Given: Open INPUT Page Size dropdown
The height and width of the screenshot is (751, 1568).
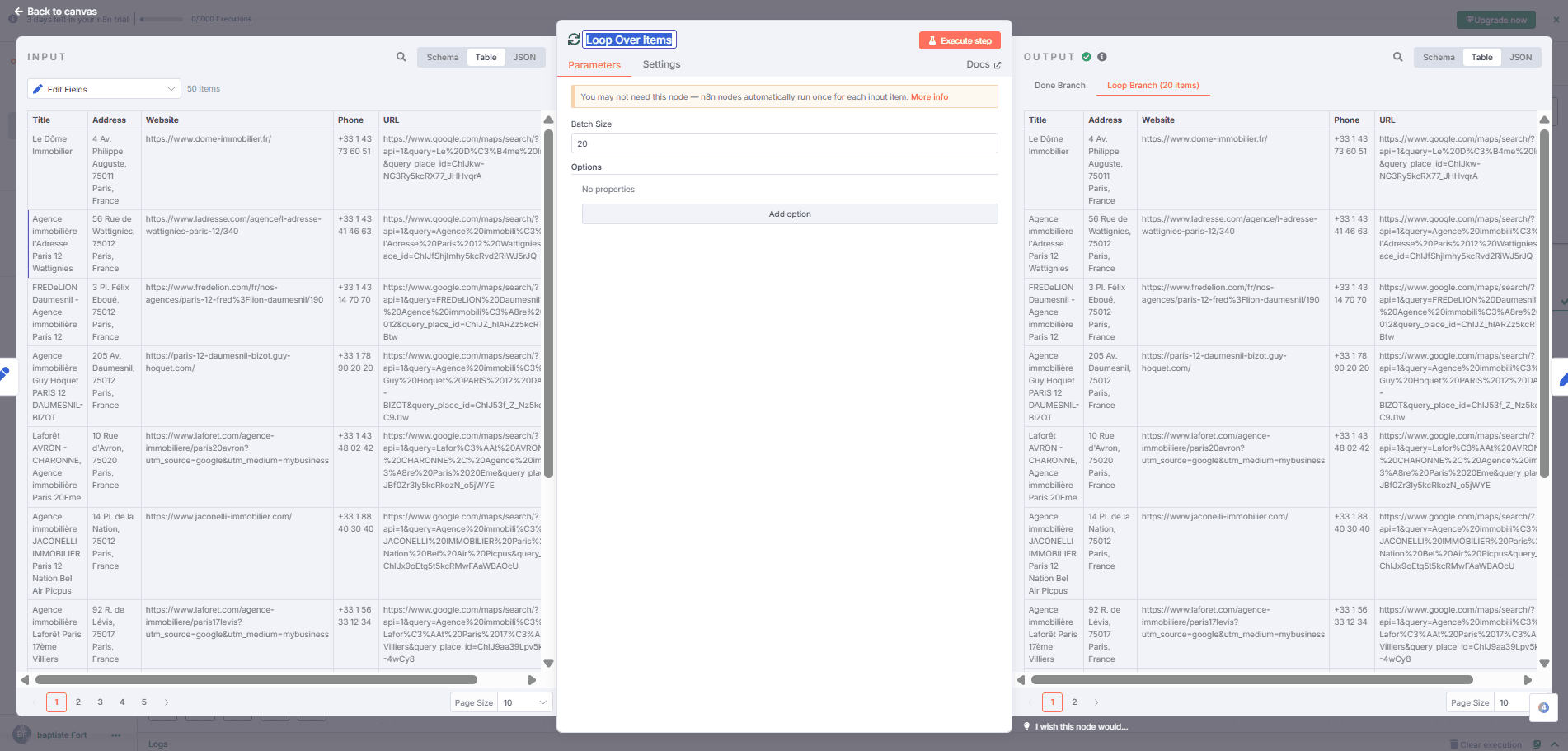Looking at the screenshot, I should 524,702.
